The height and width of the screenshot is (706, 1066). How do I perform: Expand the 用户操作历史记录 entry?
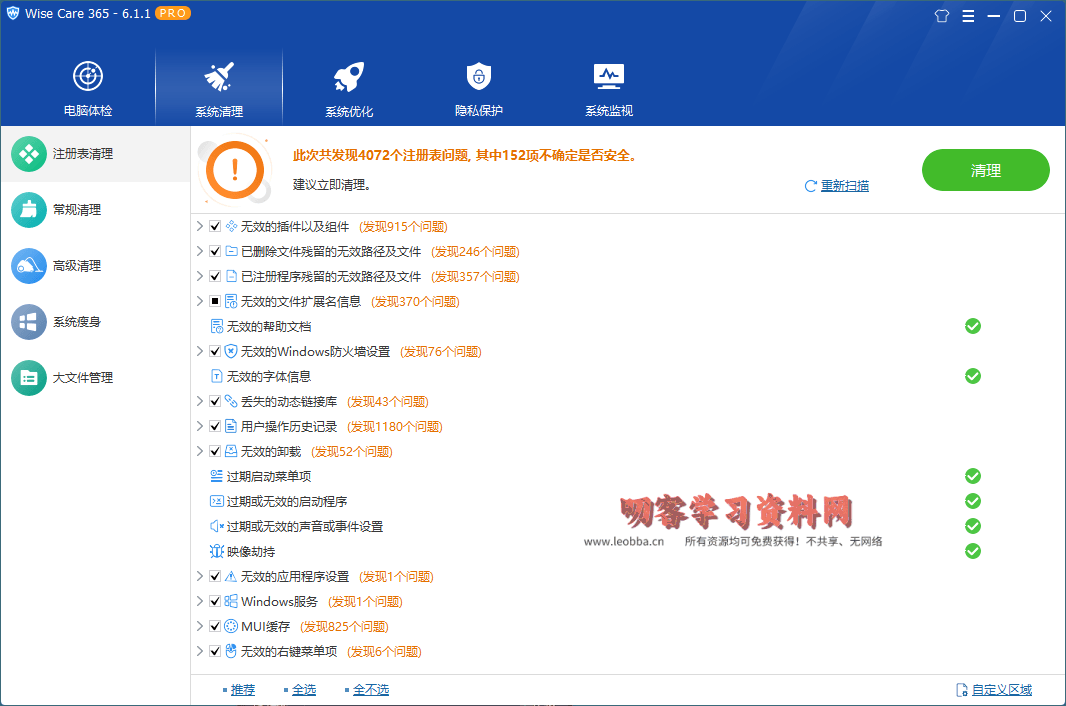199,426
